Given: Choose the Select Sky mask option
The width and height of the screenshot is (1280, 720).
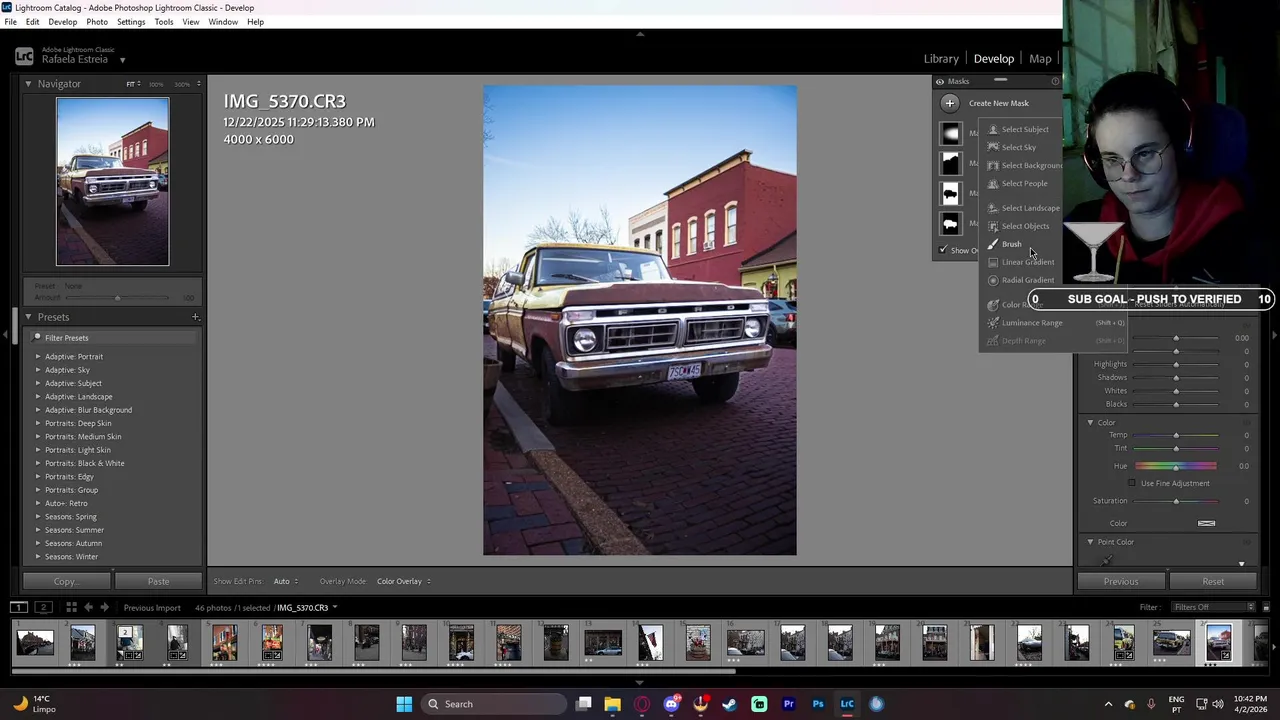Looking at the screenshot, I should (1018, 147).
